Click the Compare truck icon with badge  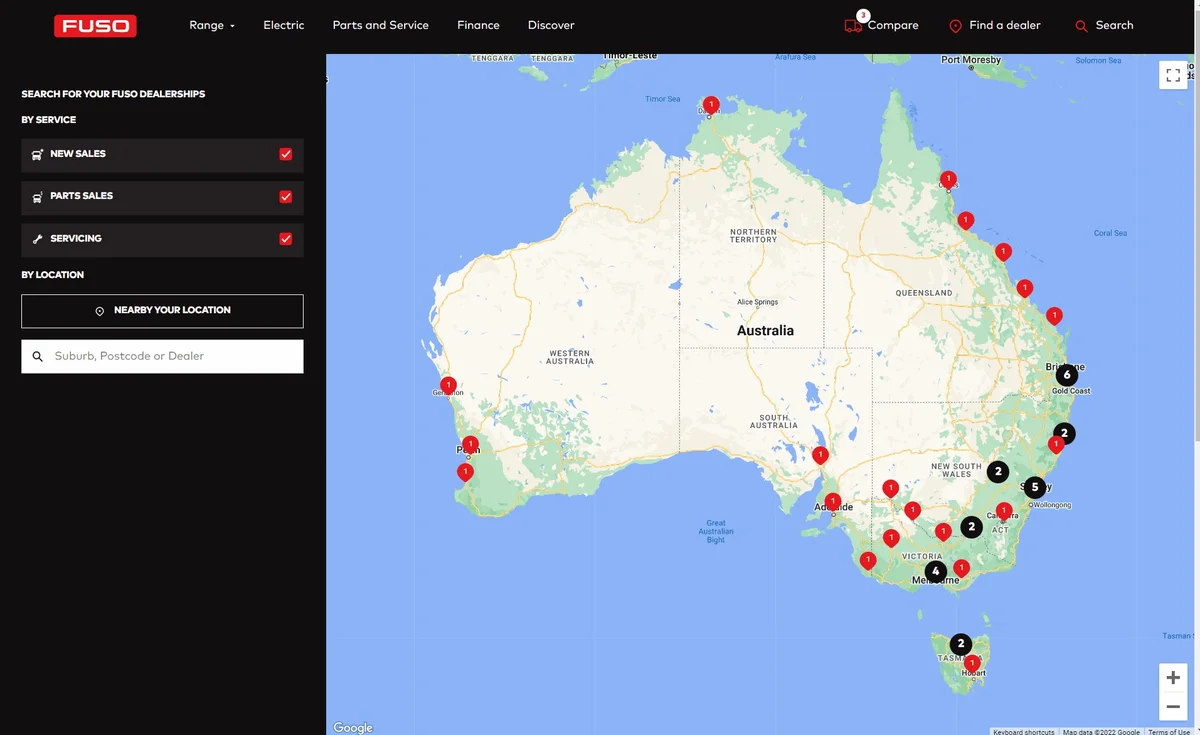851,24
